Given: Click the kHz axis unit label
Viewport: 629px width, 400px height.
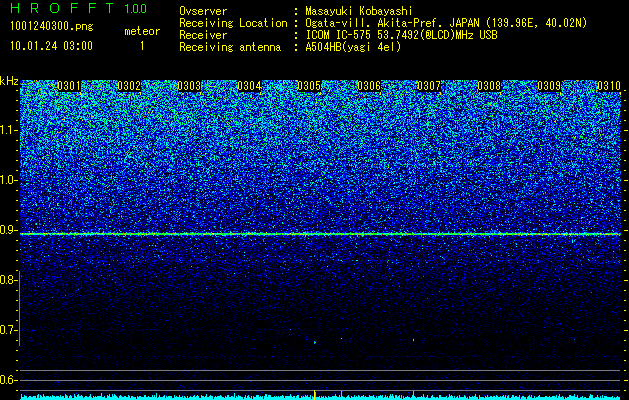Looking at the screenshot, I should point(9,81).
